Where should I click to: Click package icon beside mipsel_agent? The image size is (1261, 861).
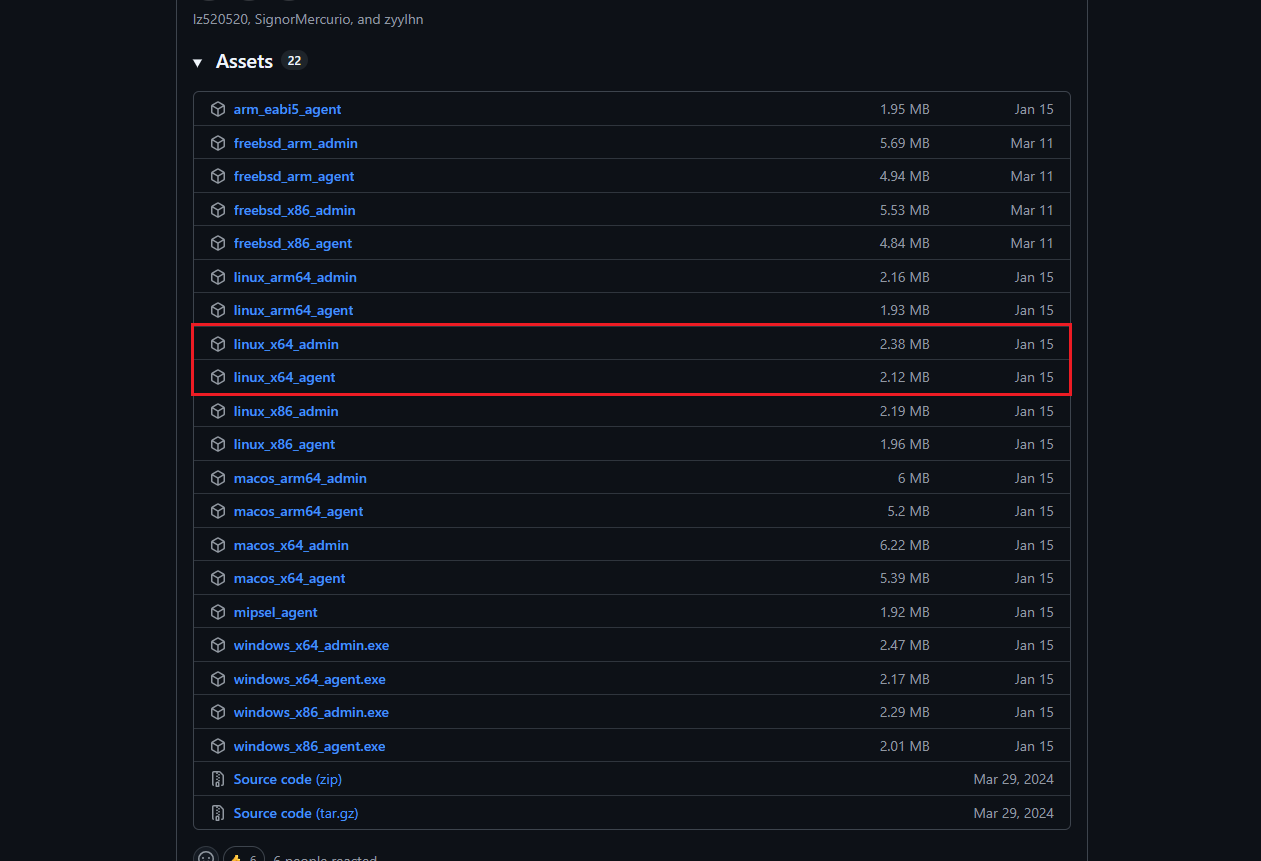(x=218, y=612)
